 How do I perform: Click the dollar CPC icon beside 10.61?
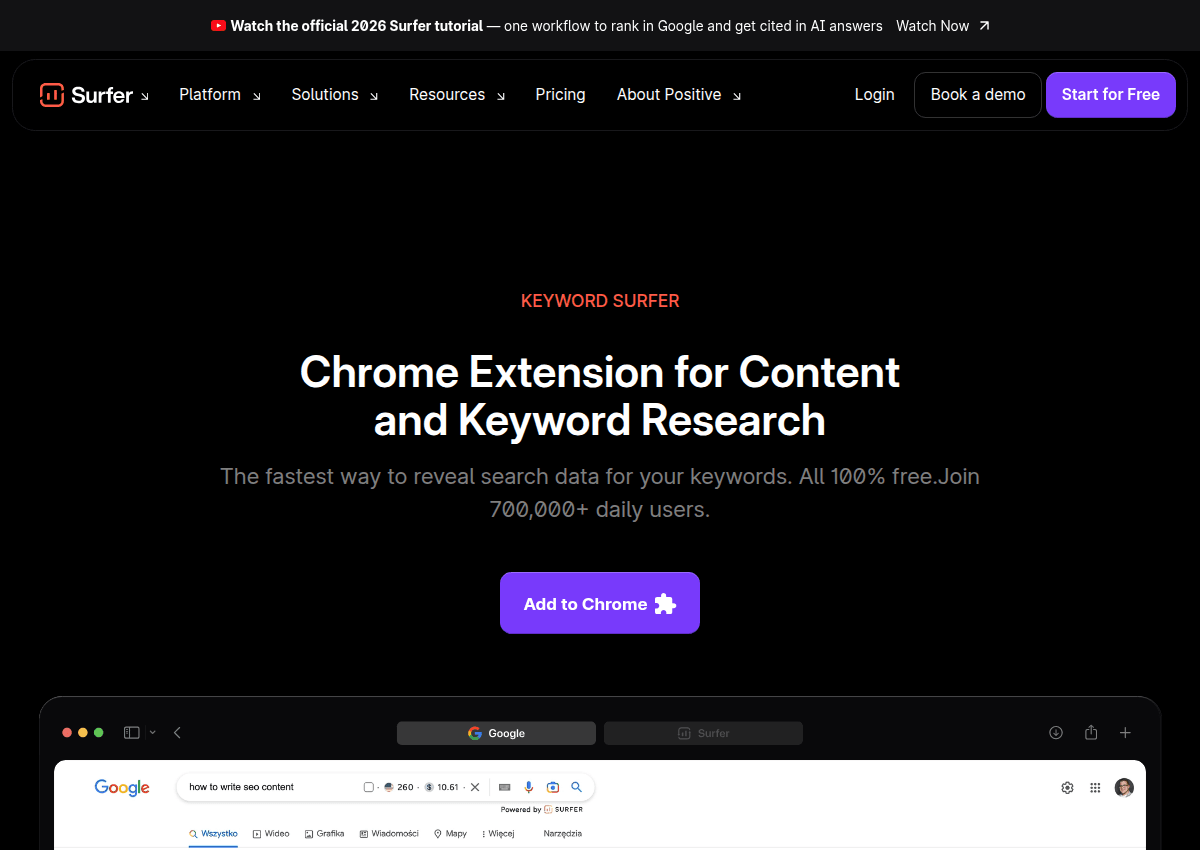tap(429, 787)
